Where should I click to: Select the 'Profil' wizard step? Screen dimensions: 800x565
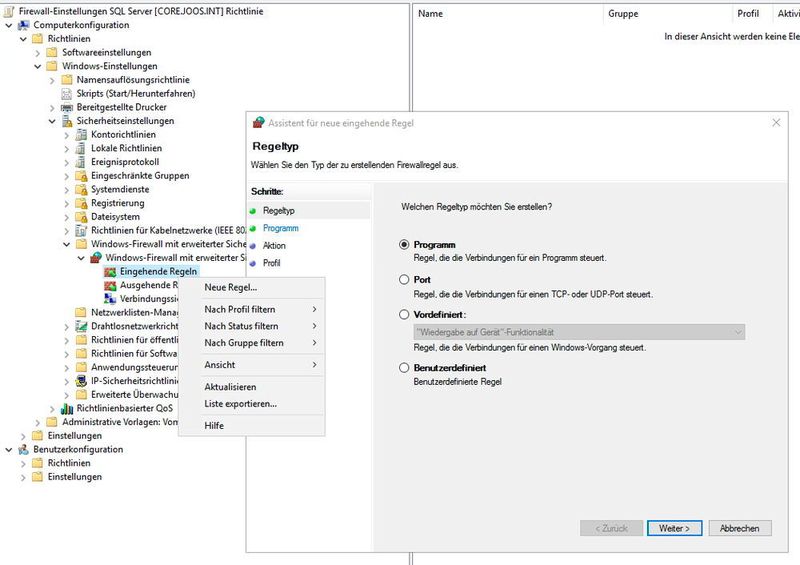click(271, 263)
